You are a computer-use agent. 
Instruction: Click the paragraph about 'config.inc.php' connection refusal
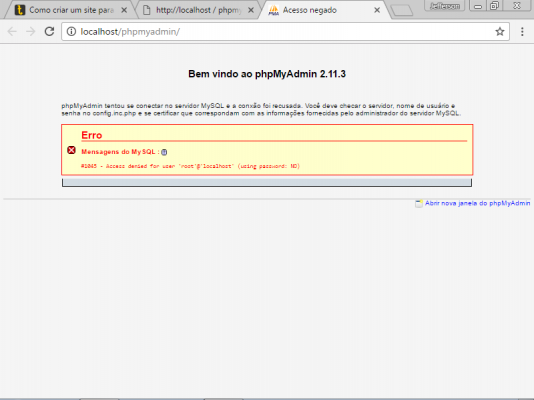pyautogui.click(x=261, y=110)
